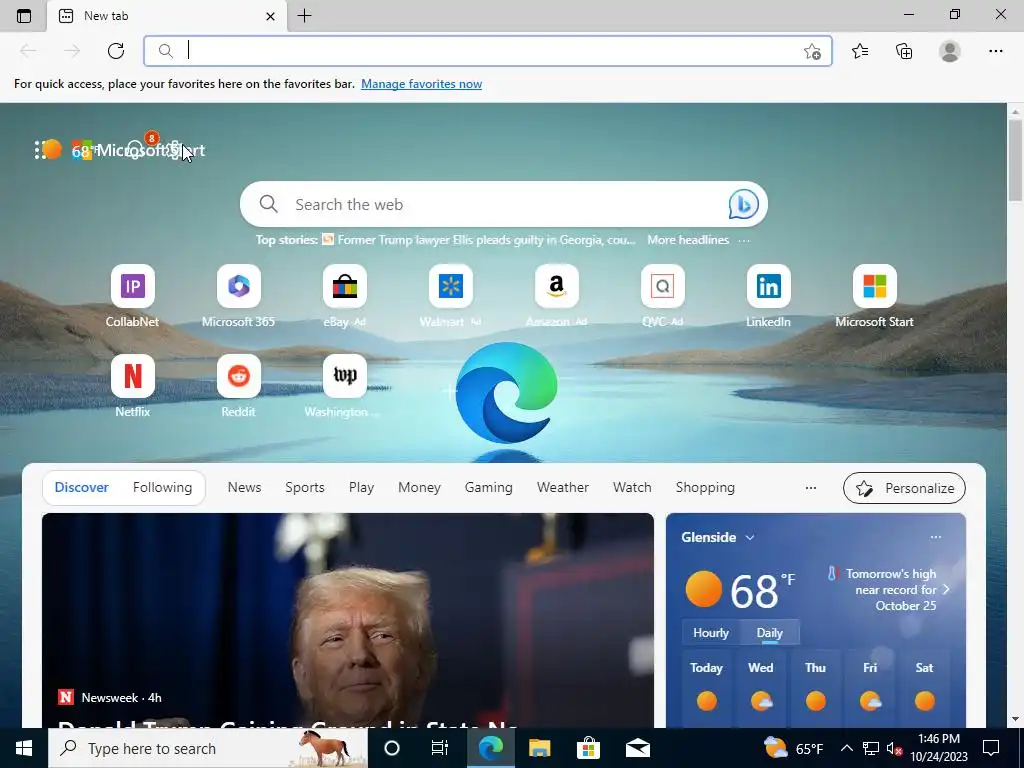Image resolution: width=1024 pixels, height=768 pixels.
Task: Switch to the Following feed tab
Action: coord(163,488)
